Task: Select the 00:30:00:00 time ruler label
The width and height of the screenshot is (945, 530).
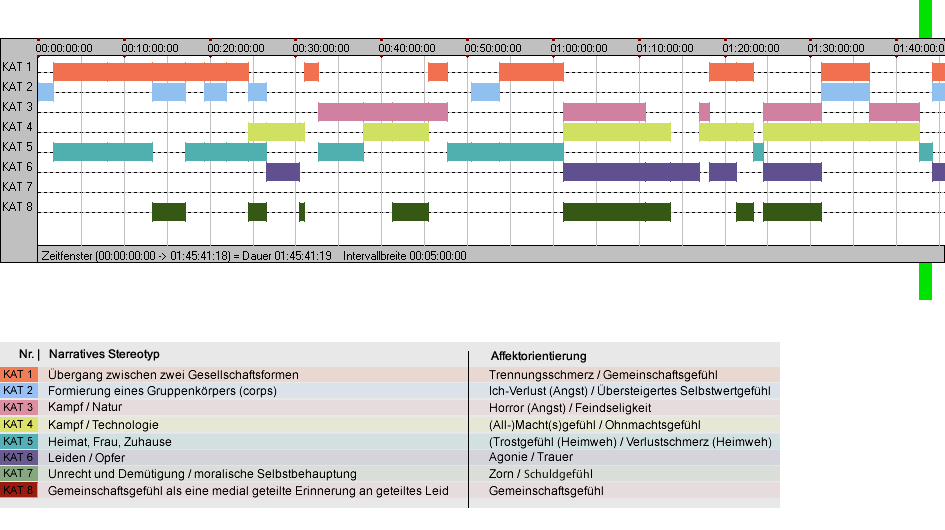Action: pyautogui.click(x=321, y=48)
